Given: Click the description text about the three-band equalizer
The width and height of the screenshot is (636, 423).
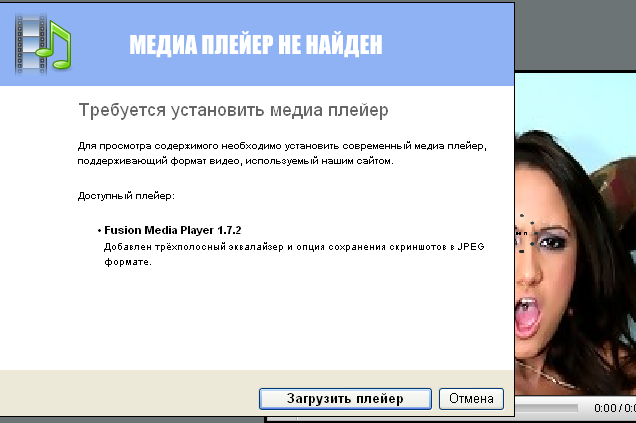Looking at the screenshot, I should [294, 254].
